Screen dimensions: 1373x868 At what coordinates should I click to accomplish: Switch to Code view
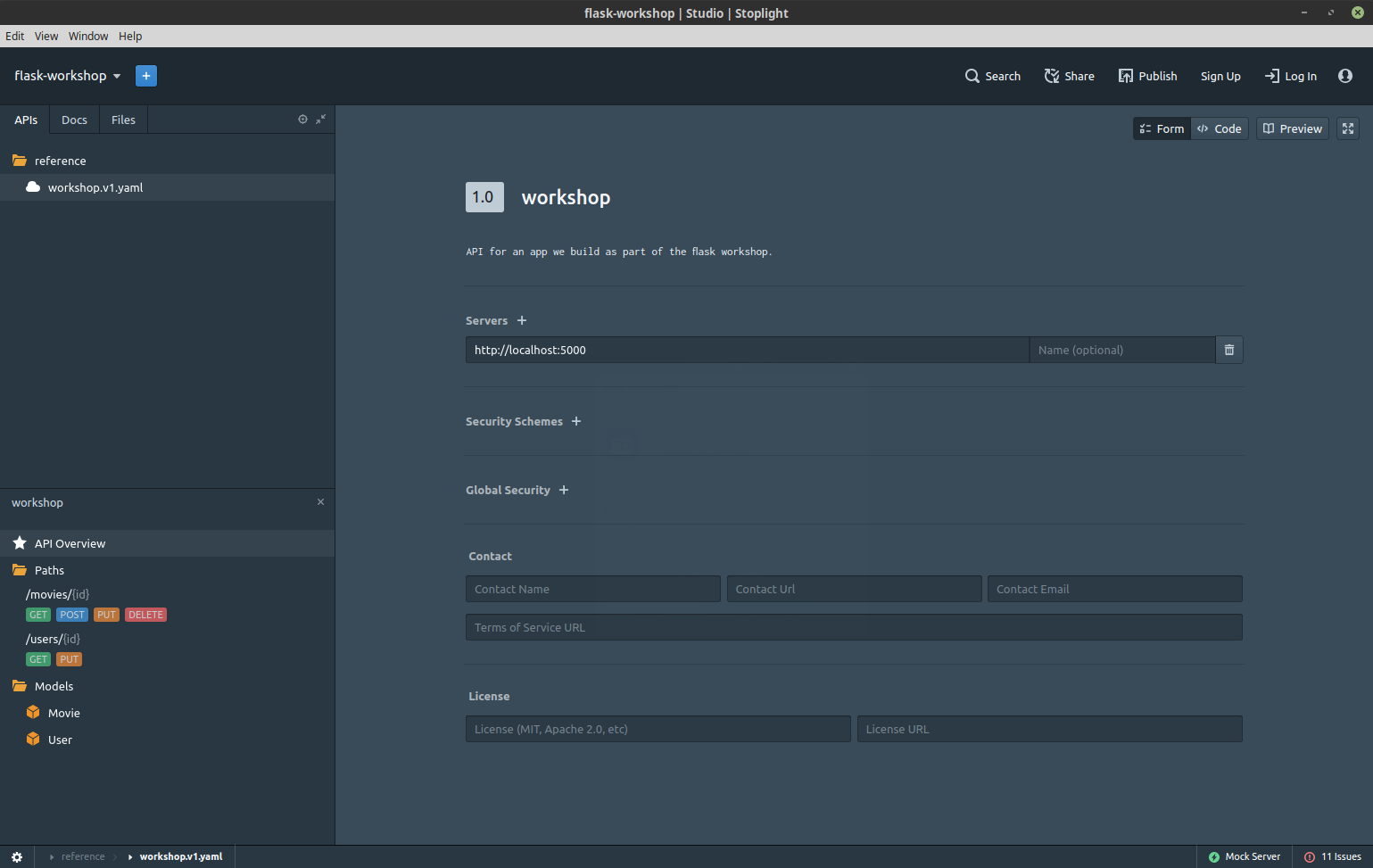click(1220, 128)
